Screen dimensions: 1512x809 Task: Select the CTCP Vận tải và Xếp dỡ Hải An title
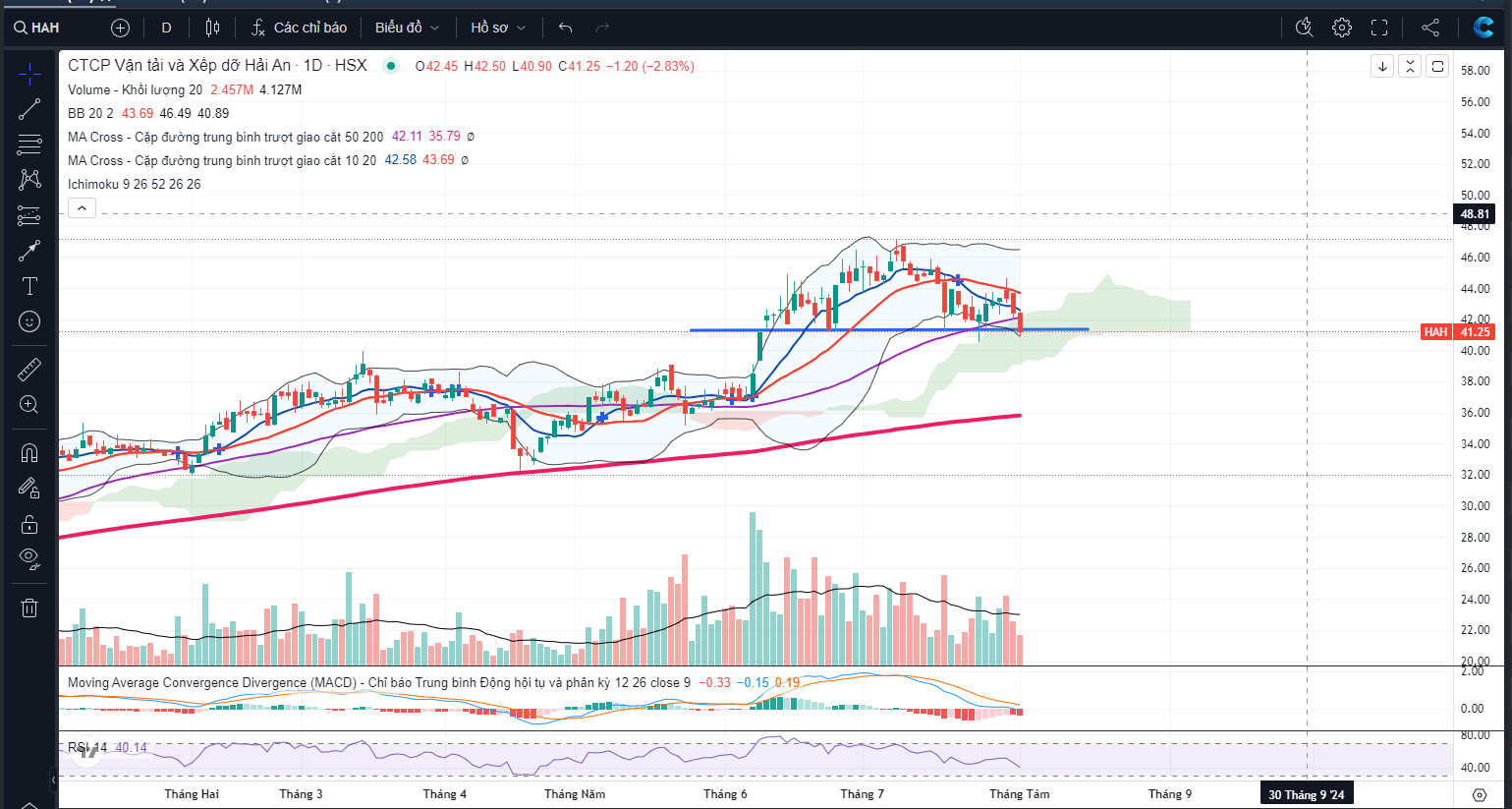point(179,65)
